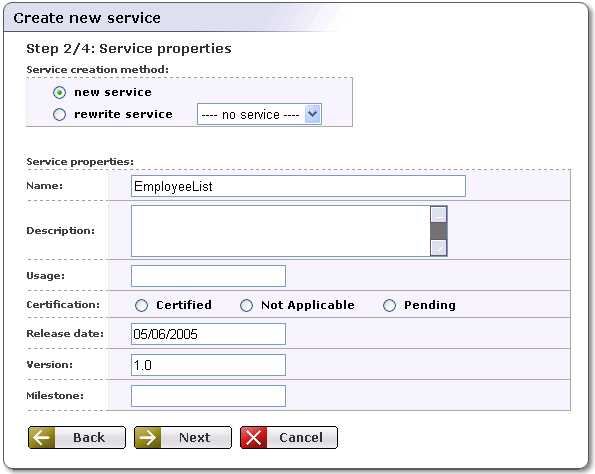The width and height of the screenshot is (595, 474).
Task: Cancel the service creation wizard
Action: coord(289,438)
